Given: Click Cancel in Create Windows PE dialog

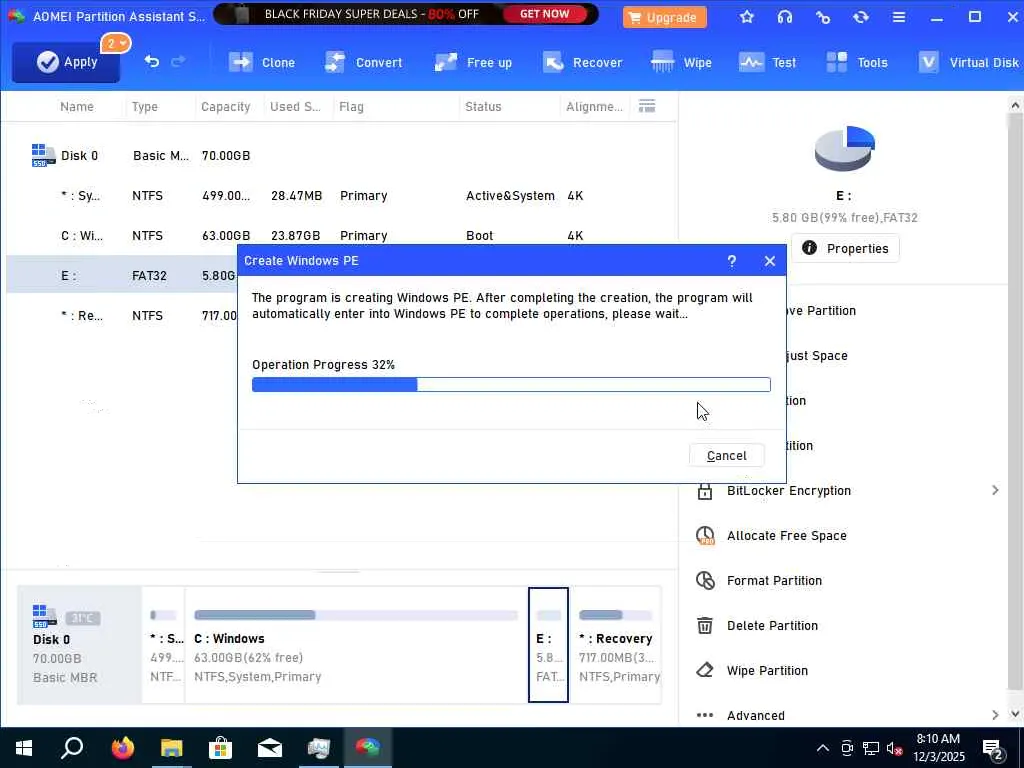Looking at the screenshot, I should 726,455.
